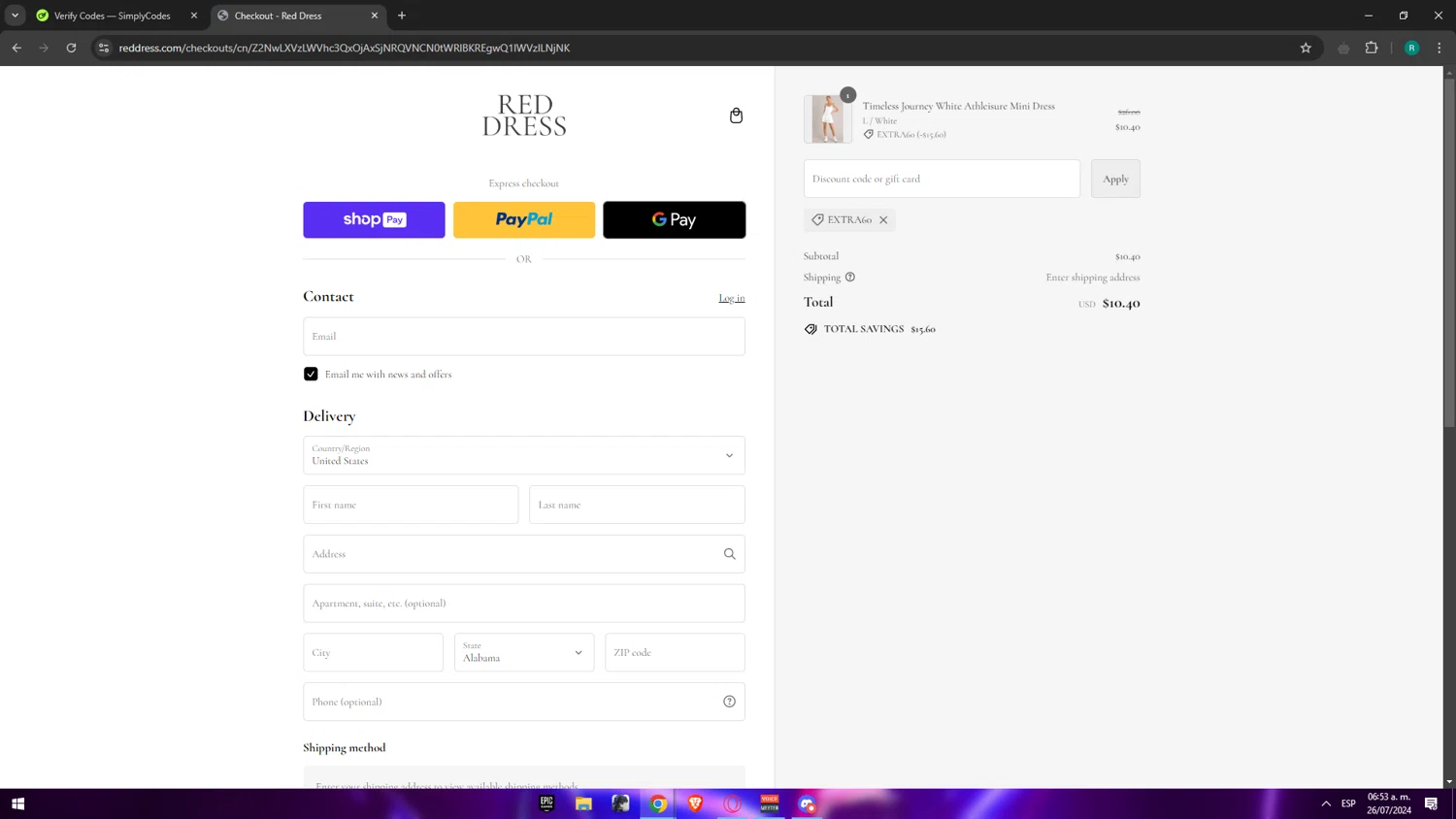The image size is (1456, 819).
Task: Click the Red Dress logo
Action: coord(524,115)
